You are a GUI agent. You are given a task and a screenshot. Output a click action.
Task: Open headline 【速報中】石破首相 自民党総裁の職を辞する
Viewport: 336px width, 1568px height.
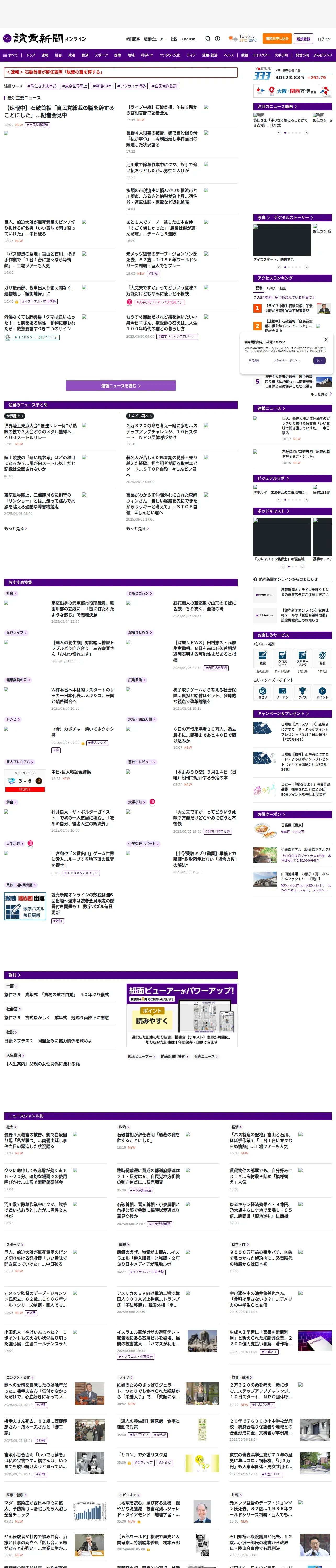pyautogui.click(x=59, y=111)
